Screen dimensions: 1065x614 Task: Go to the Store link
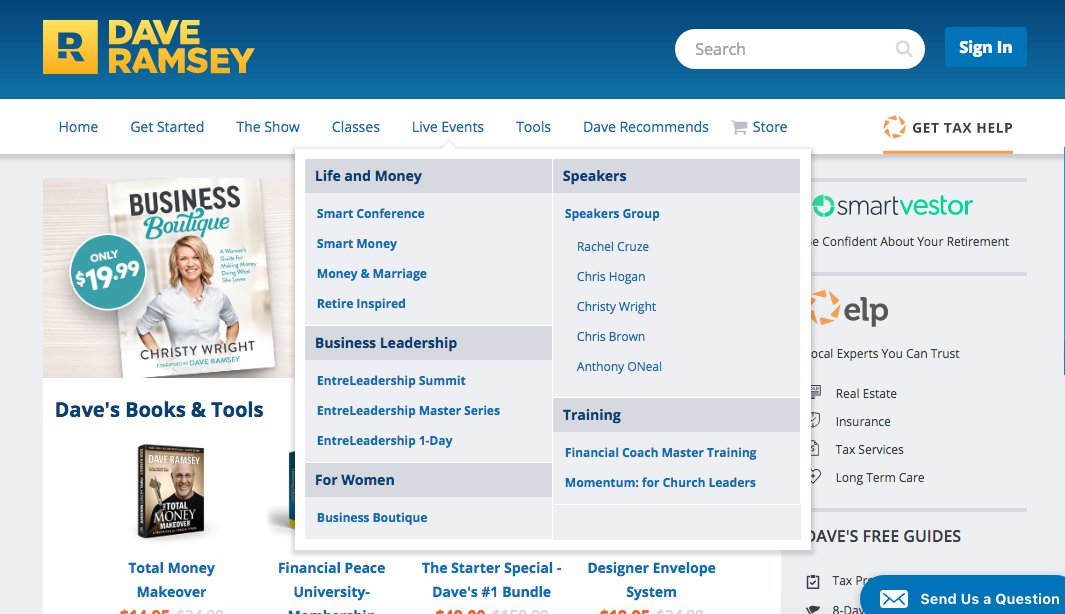[x=770, y=127]
